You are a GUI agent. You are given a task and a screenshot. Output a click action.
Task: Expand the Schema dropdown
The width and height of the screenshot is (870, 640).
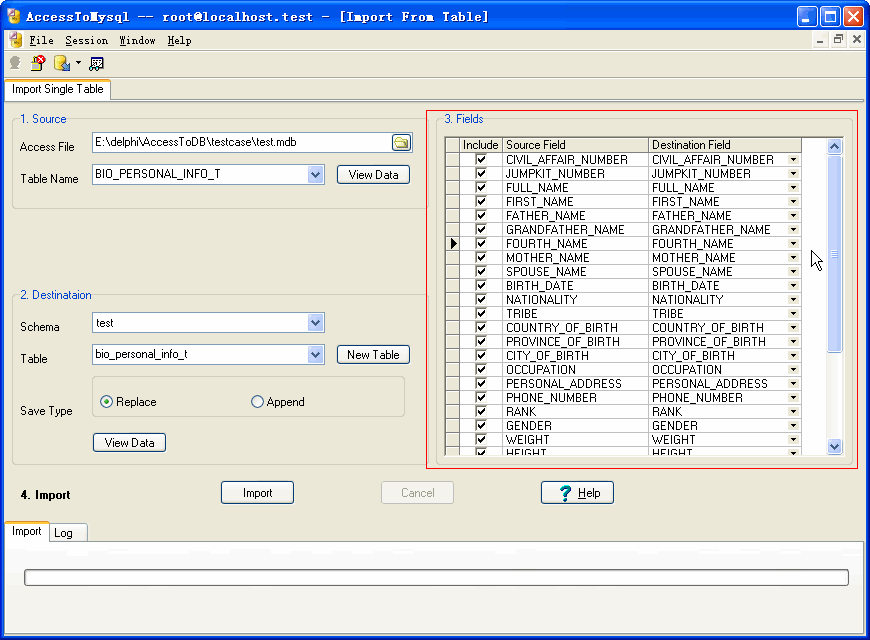tap(316, 323)
